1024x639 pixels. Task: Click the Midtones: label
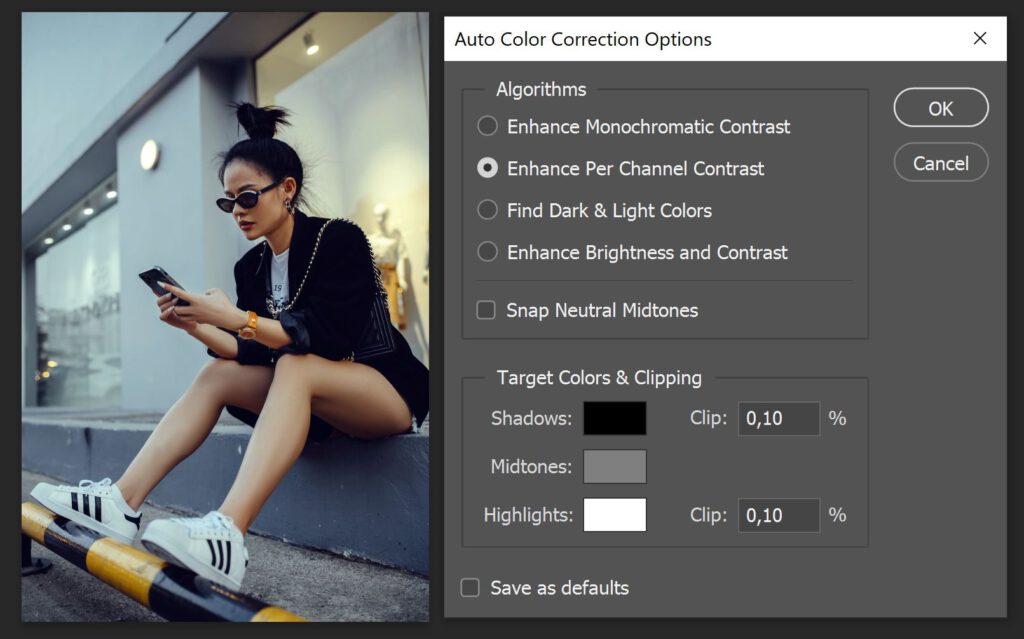[x=531, y=467]
